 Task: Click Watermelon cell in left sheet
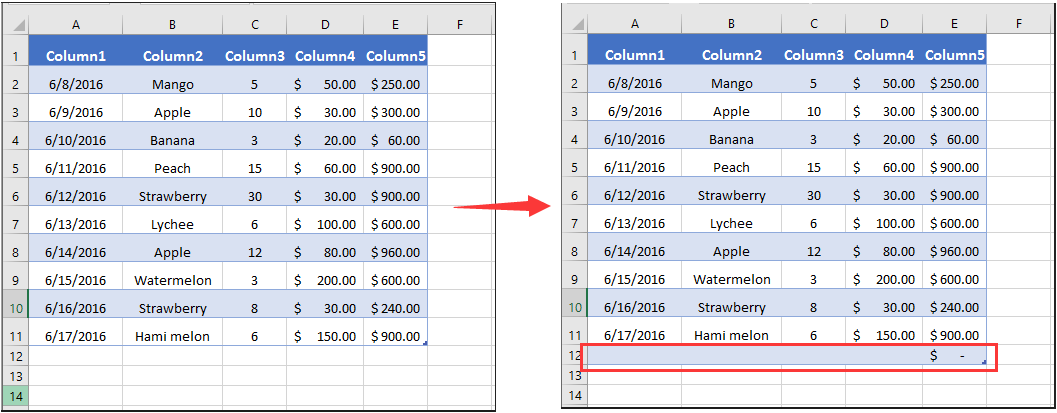(x=173, y=280)
